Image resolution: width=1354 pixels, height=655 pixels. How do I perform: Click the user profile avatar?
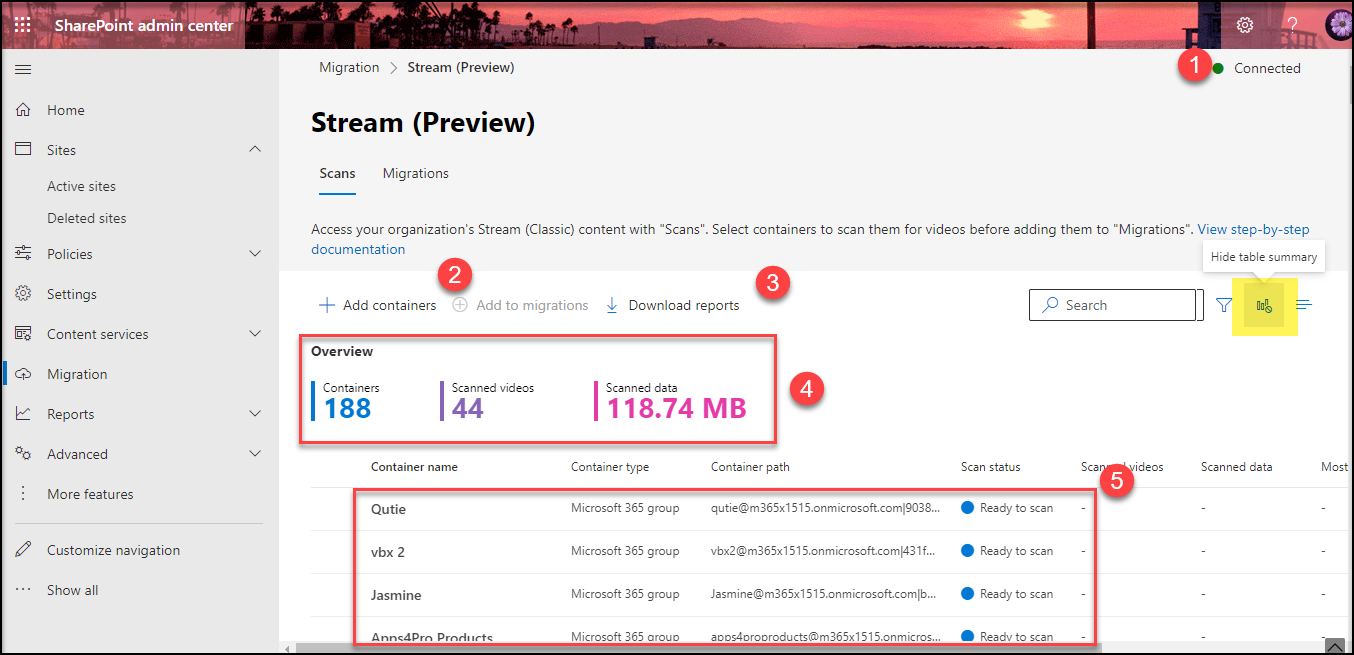pyautogui.click(x=1338, y=25)
